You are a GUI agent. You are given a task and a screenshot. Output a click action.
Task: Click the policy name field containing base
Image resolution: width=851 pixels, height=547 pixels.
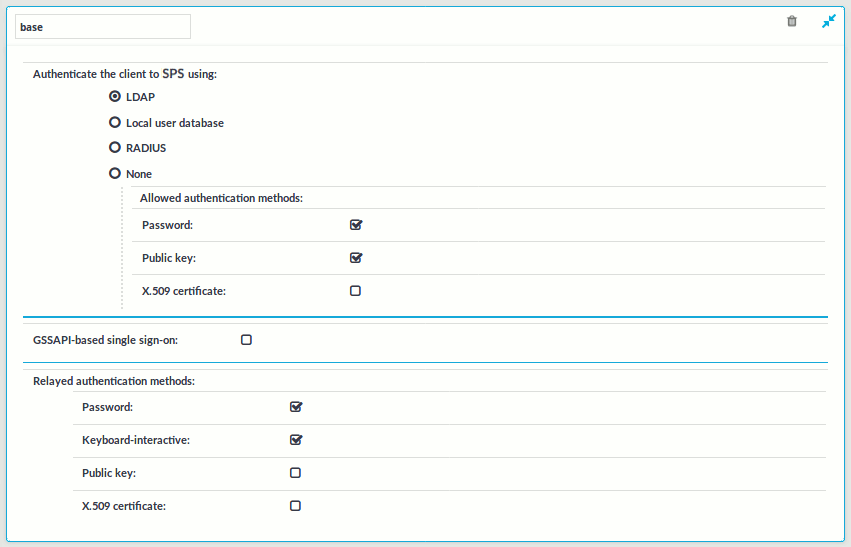point(103,27)
